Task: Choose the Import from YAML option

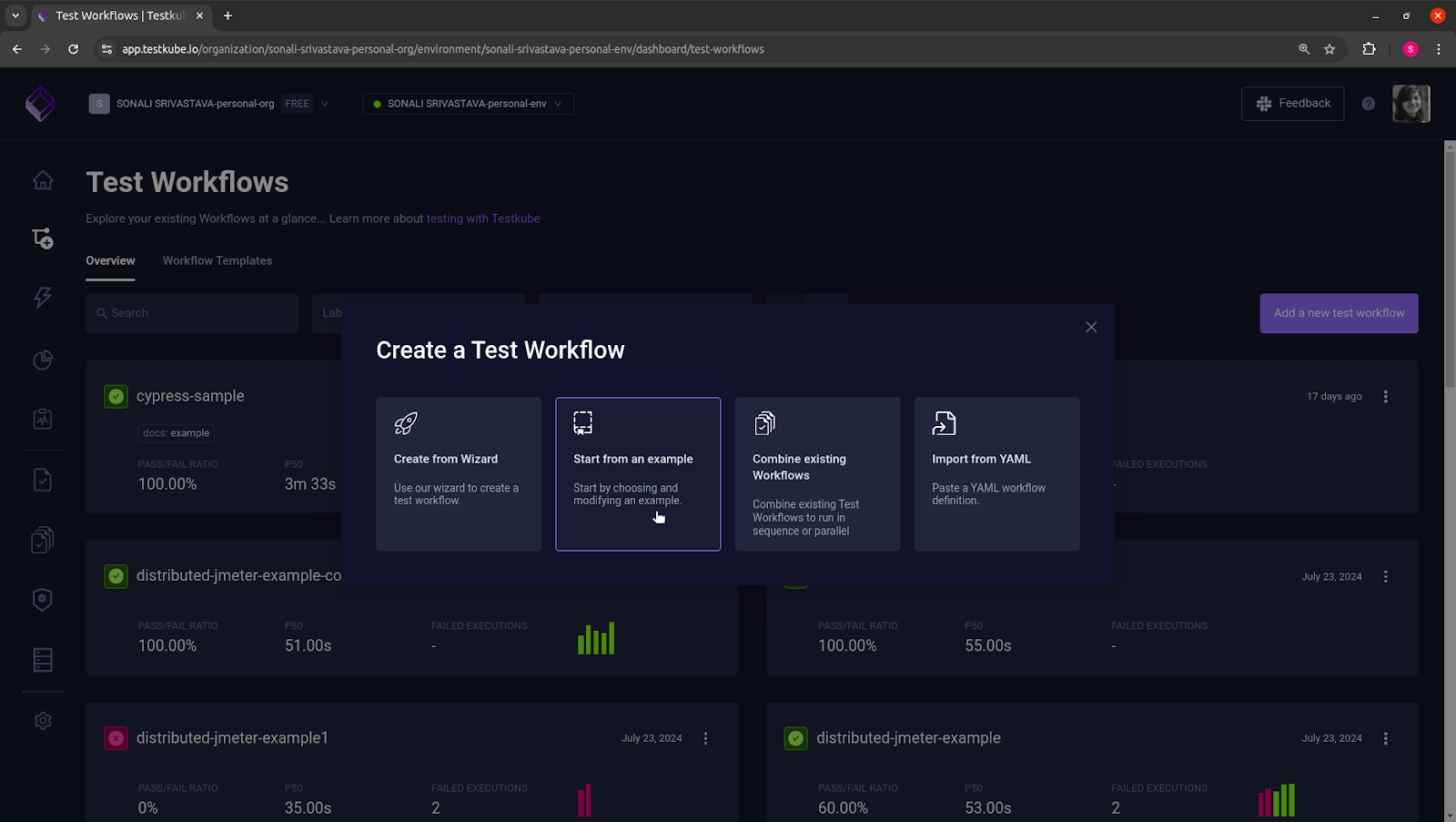Action: tap(996, 474)
